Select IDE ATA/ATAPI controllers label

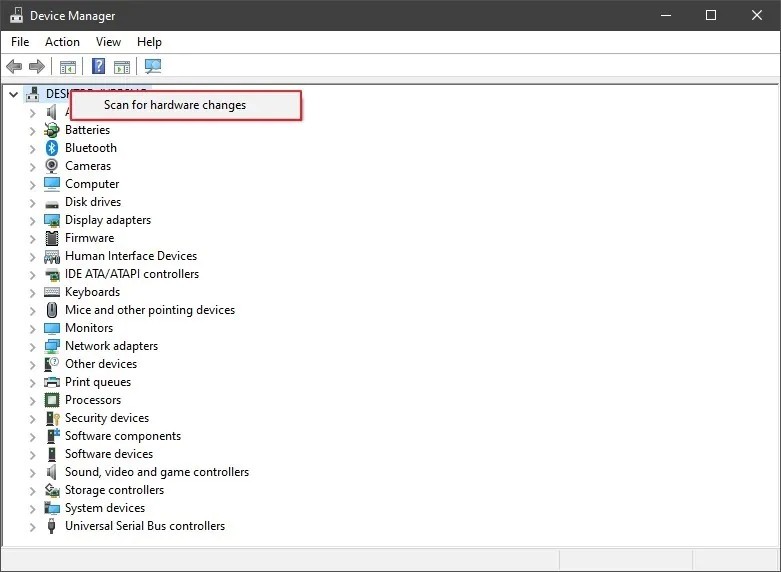pyautogui.click(x=132, y=274)
